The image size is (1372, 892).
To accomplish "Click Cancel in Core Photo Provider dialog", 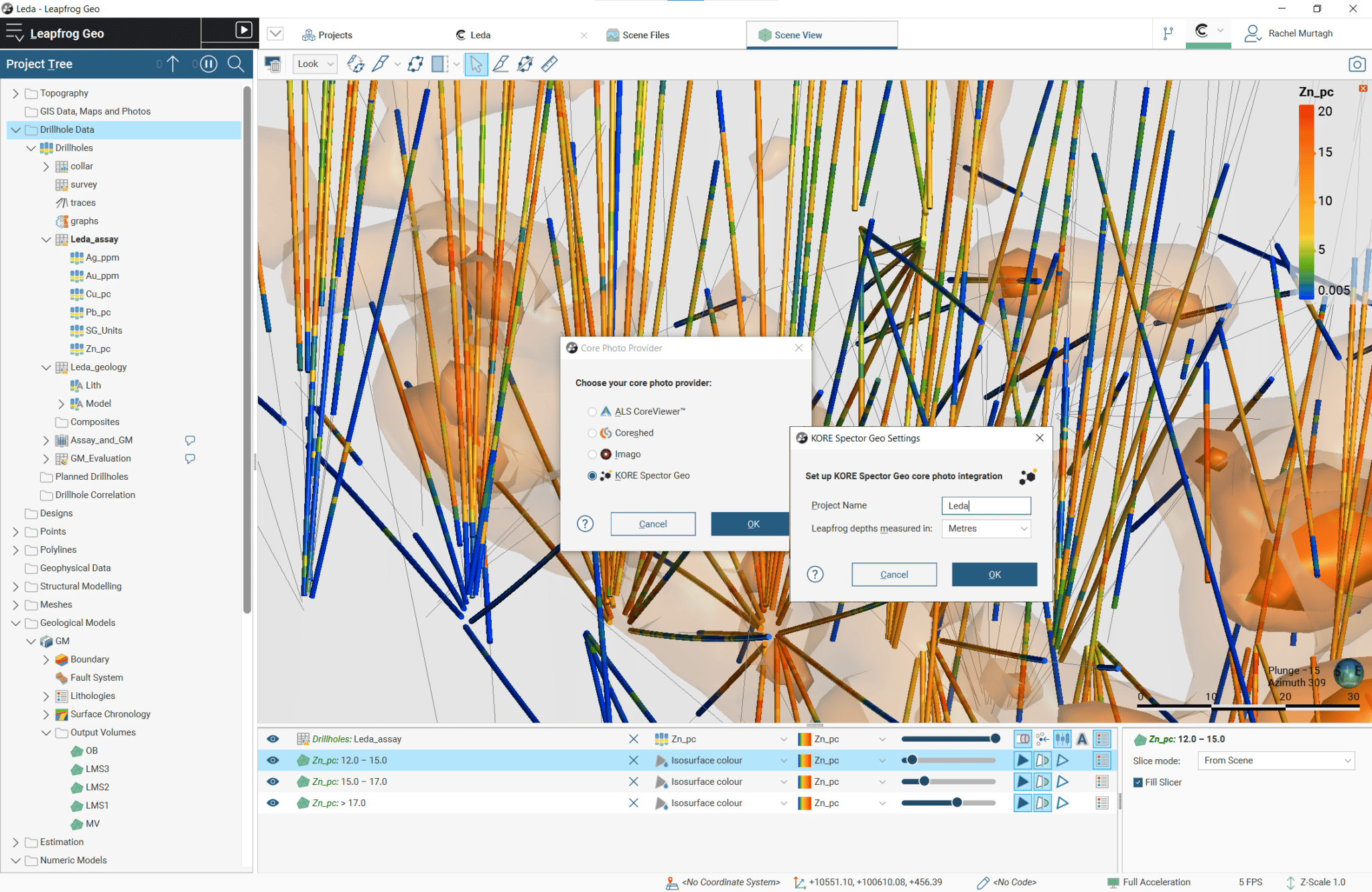I will (653, 524).
